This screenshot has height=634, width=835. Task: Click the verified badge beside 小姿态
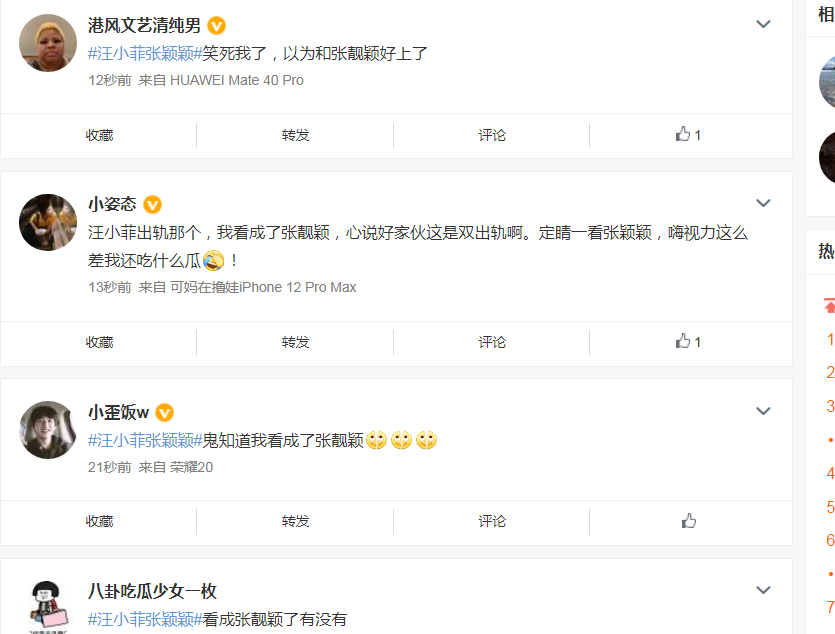pos(153,205)
